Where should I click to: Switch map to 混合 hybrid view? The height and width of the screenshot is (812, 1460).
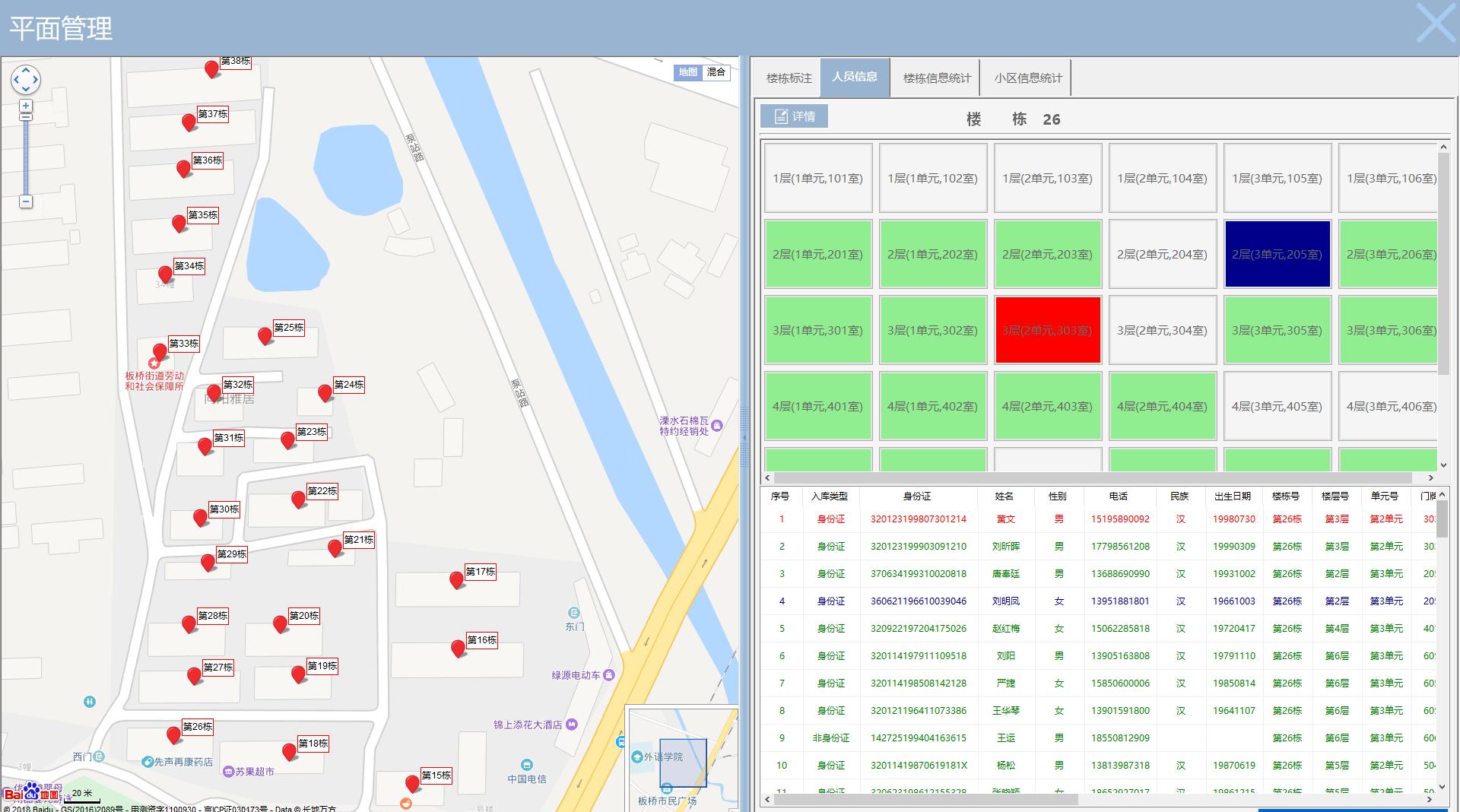tap(716, 72)
